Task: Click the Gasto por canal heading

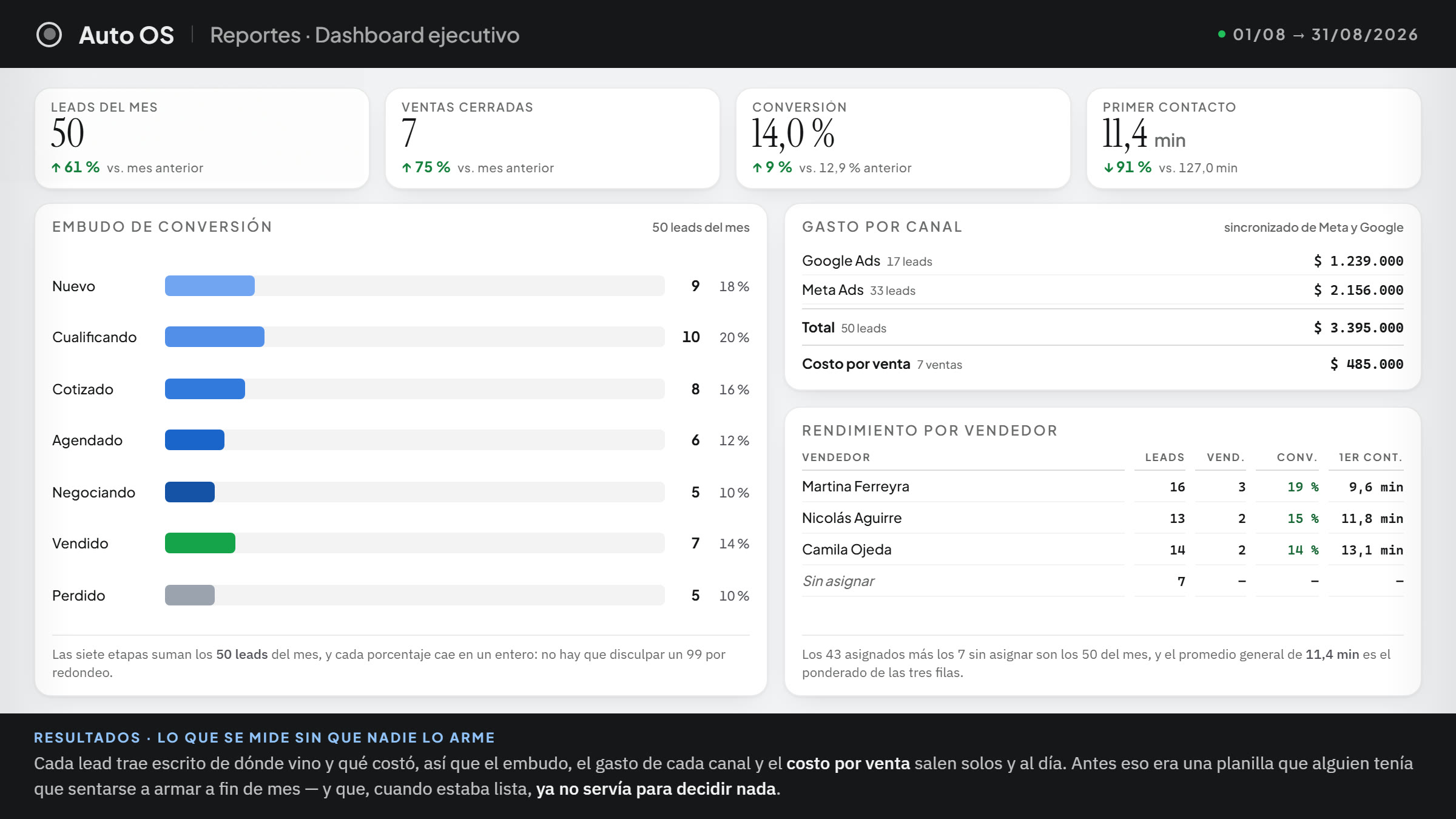Action: coord(882,227)
